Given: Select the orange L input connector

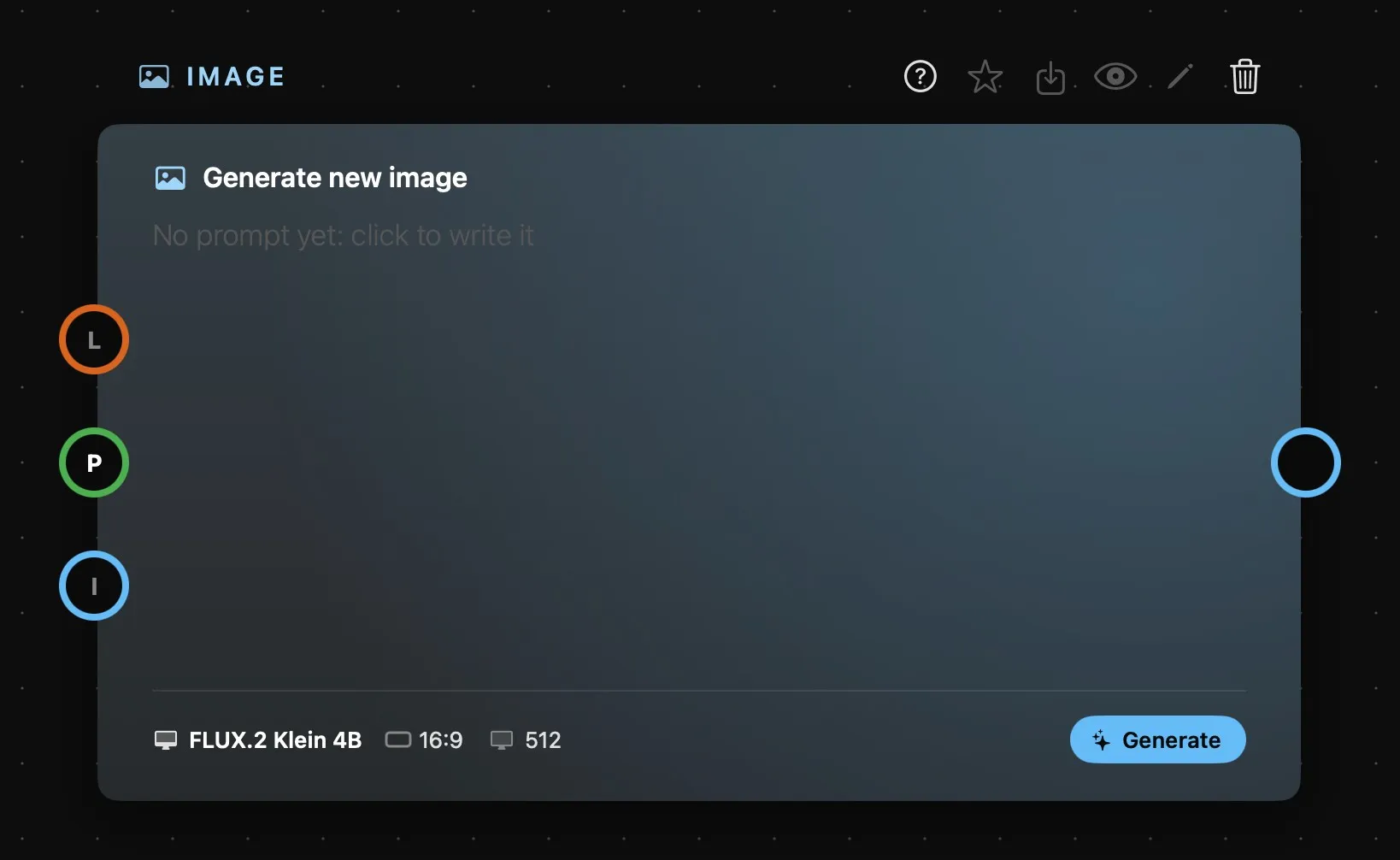Looking at the screenshot, I should click(x=94, y=339).
